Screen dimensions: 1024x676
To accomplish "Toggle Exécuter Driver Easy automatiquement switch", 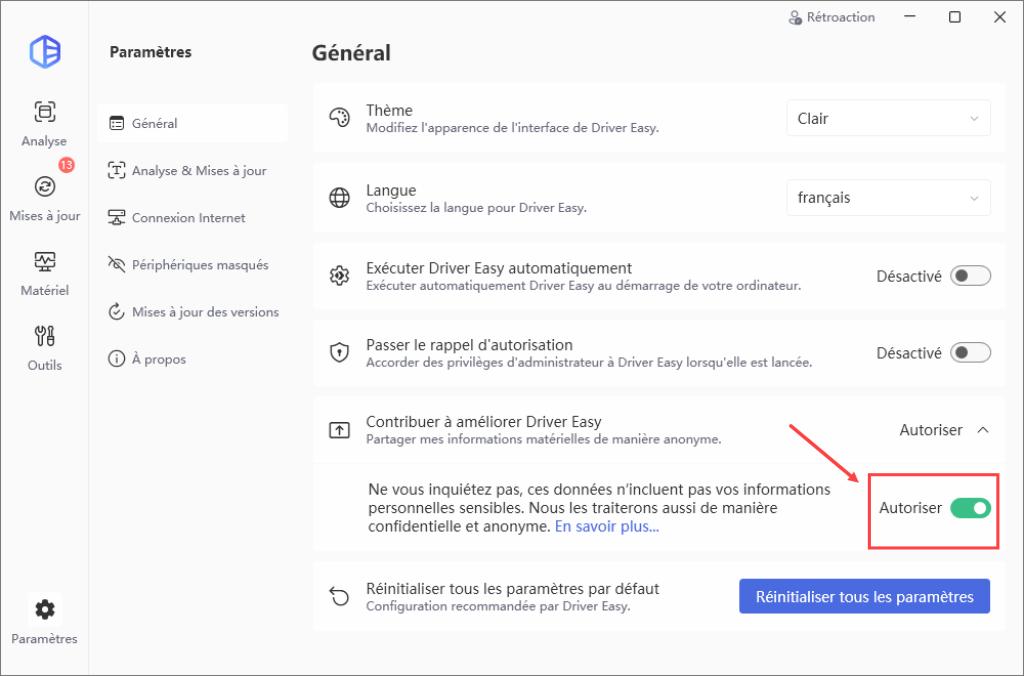I will pos(970,276).
